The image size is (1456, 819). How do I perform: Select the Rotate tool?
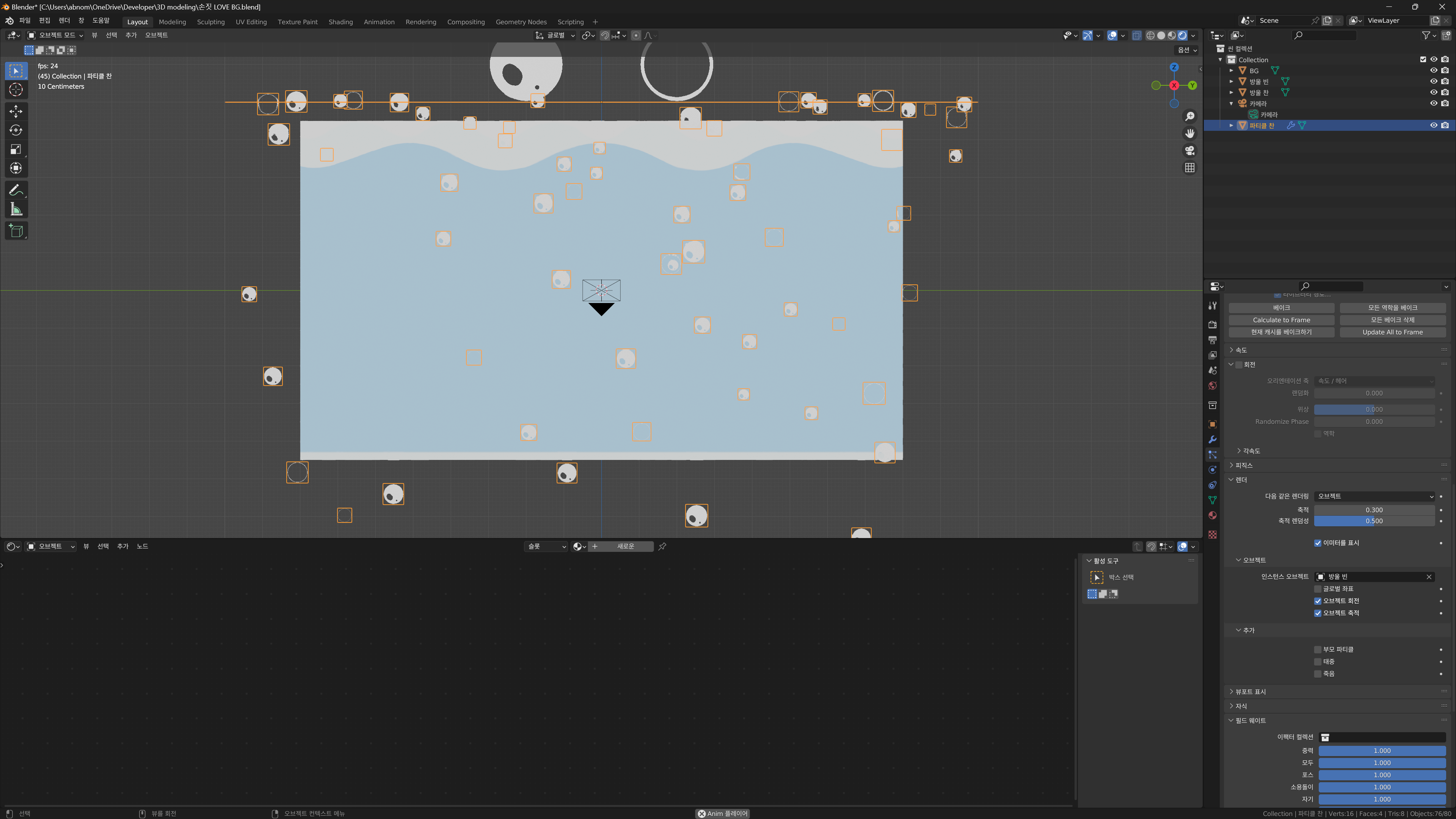(16, 130)
